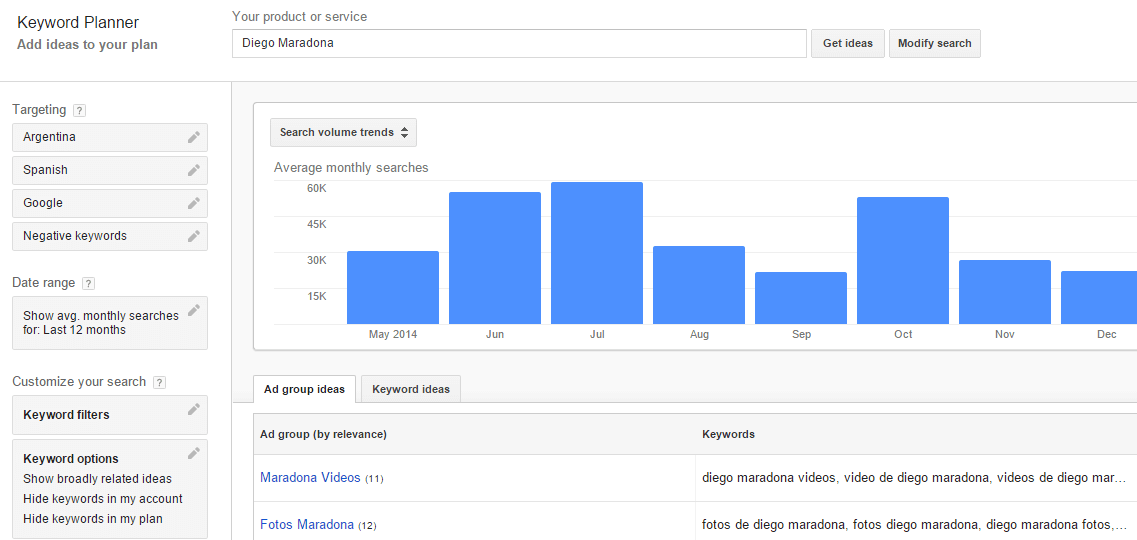Viewport: 1137px width, 540px height.
Task: Edit the date range pencil icon
Action: click(x=193, y=310)
